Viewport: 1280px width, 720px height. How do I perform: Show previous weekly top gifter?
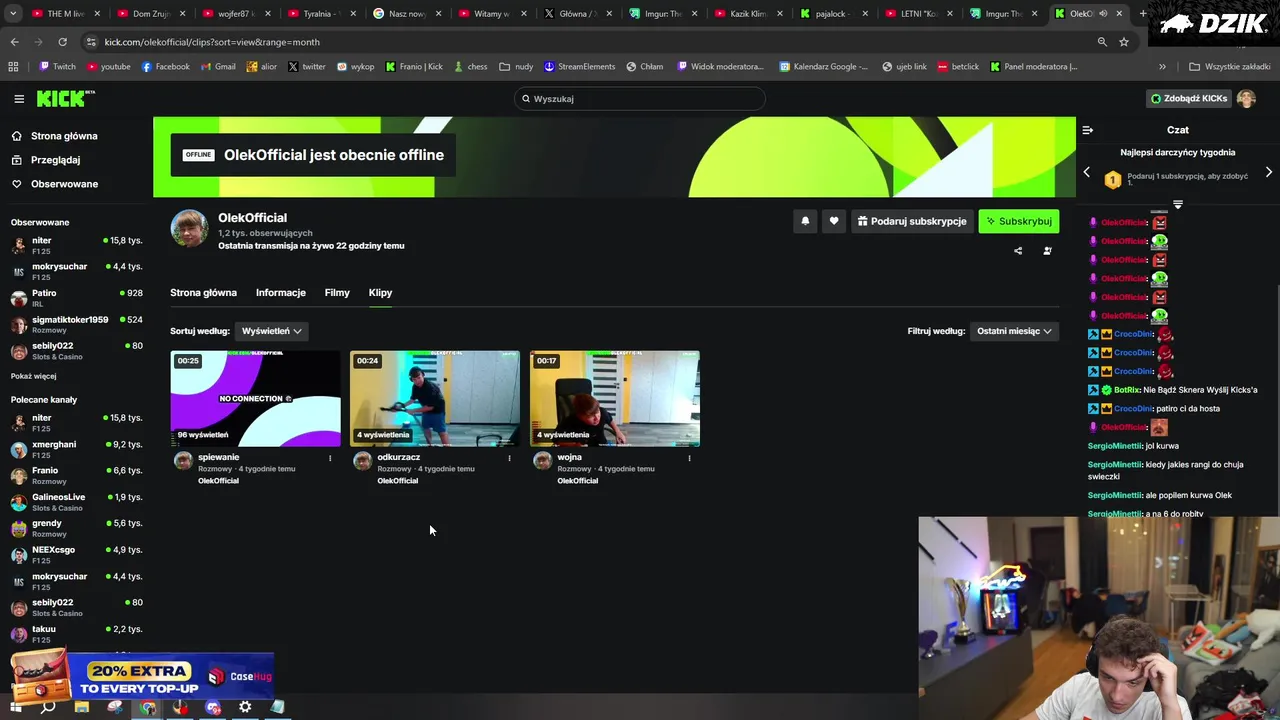1087,172
